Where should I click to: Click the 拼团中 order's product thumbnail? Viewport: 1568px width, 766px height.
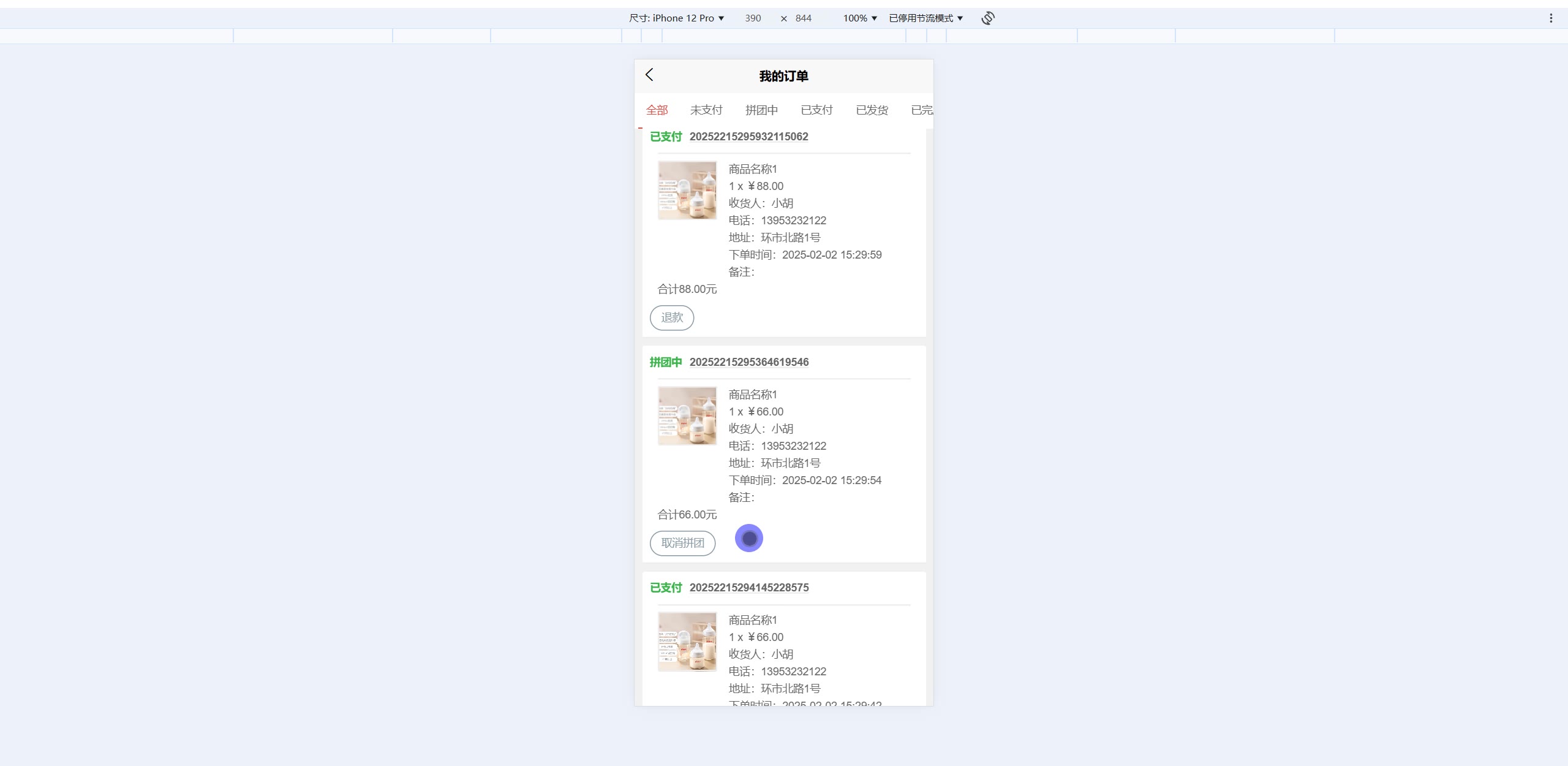tap(687, 415)
